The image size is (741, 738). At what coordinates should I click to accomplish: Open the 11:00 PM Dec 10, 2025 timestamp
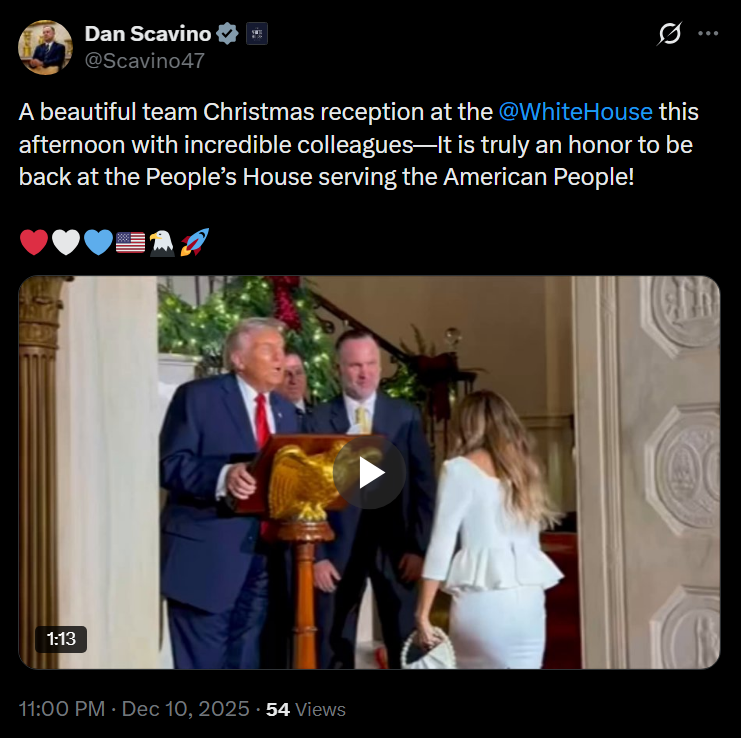pos(134,709)
